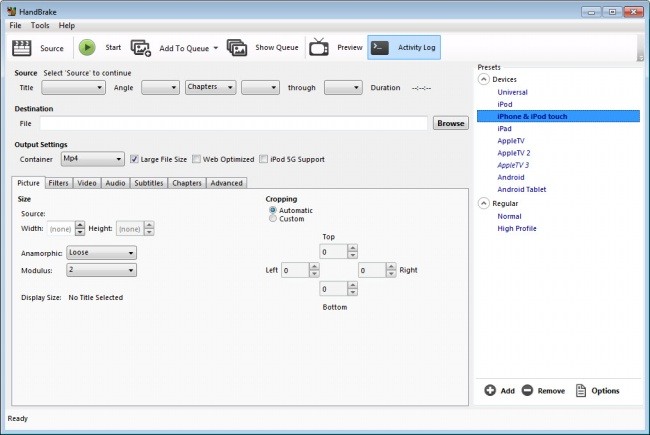Image resolution: width=650 pixels, height=435 pixels.
Task: Click the Add To Queue icon
Action: [x=141, y=48]
